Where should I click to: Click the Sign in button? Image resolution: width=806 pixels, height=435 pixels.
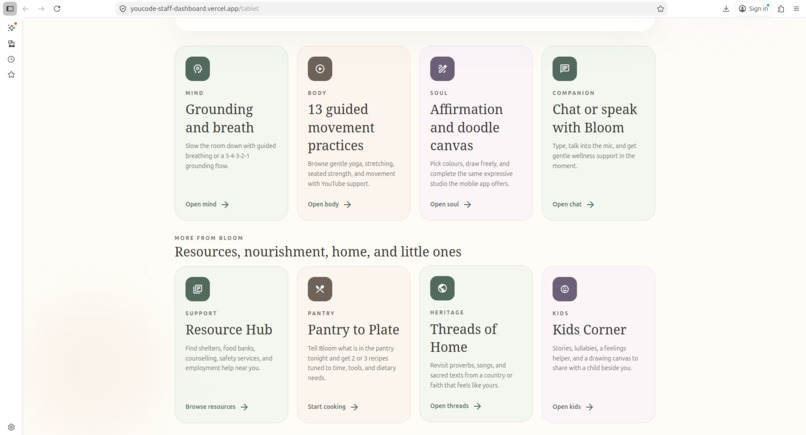click(x=754, y=9)
